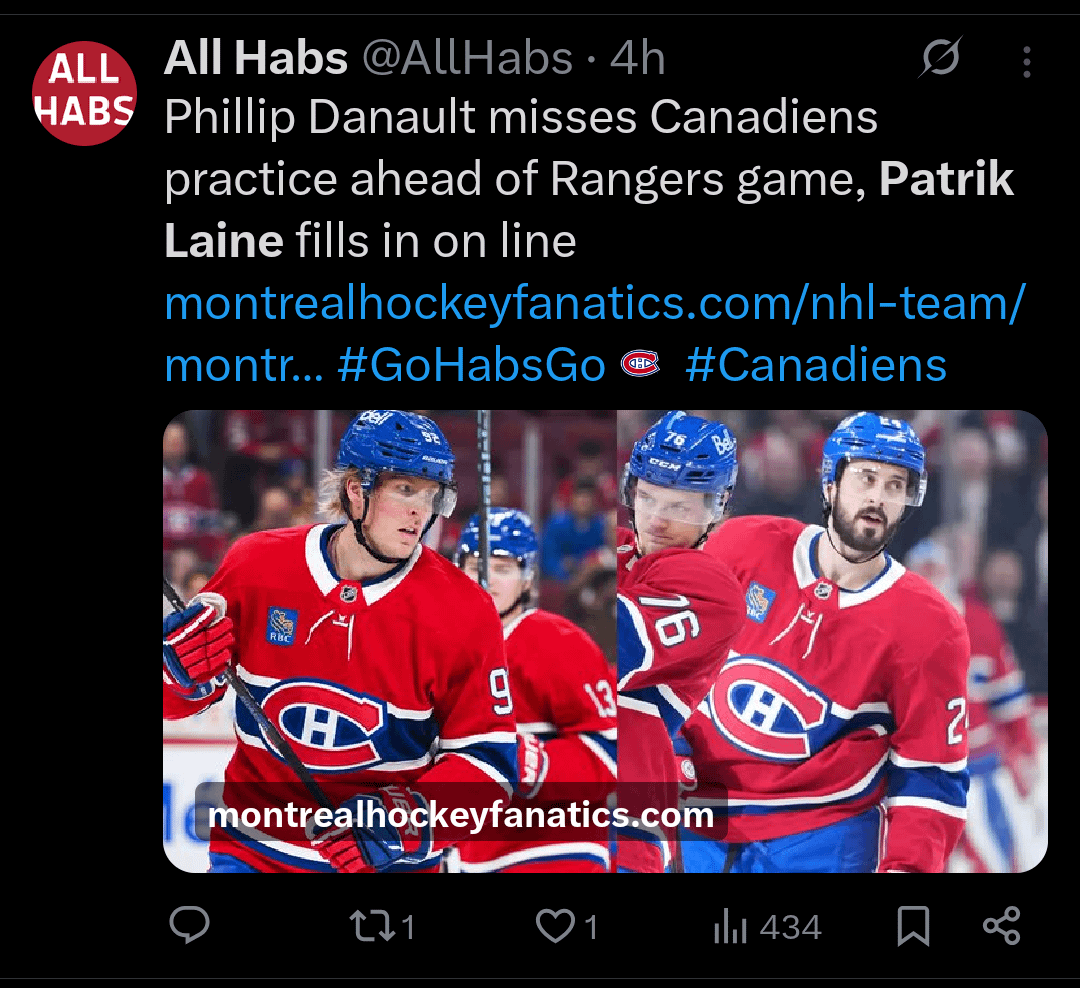Open the montrealhockeyfanatics.com/nhl-team link
1080x988 pixels.
594,303
